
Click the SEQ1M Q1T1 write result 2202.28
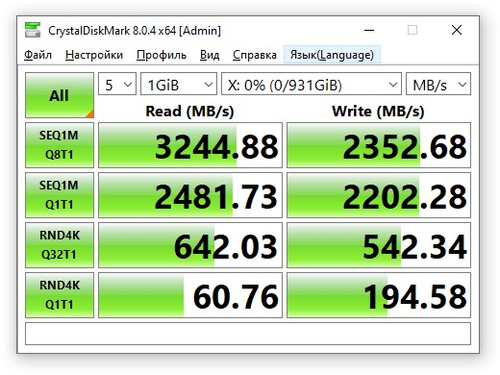click(x=379, y=195)
